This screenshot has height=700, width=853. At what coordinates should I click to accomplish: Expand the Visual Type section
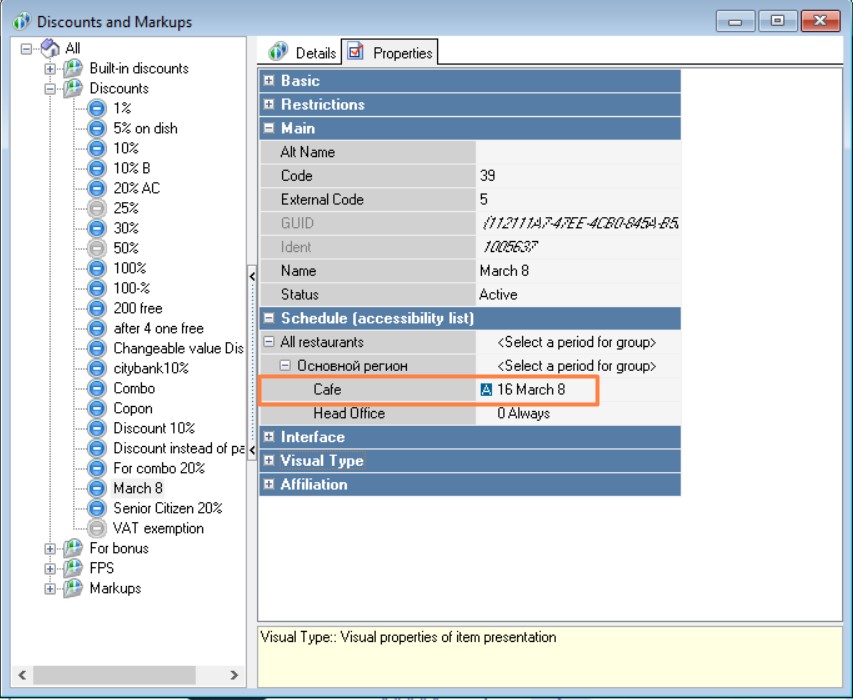(x=269, y=461)
